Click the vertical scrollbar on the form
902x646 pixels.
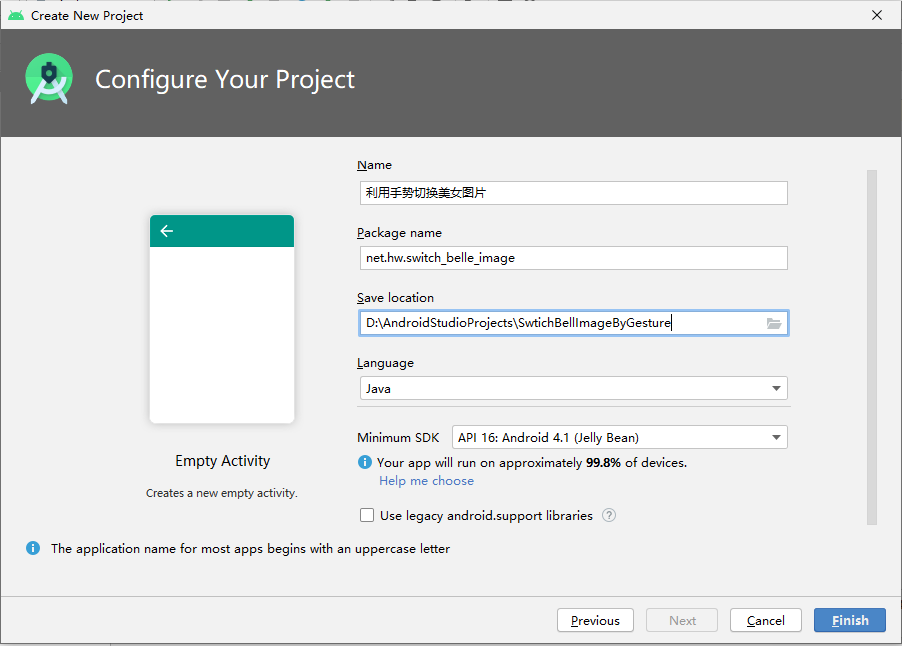(x=872, y=347)
